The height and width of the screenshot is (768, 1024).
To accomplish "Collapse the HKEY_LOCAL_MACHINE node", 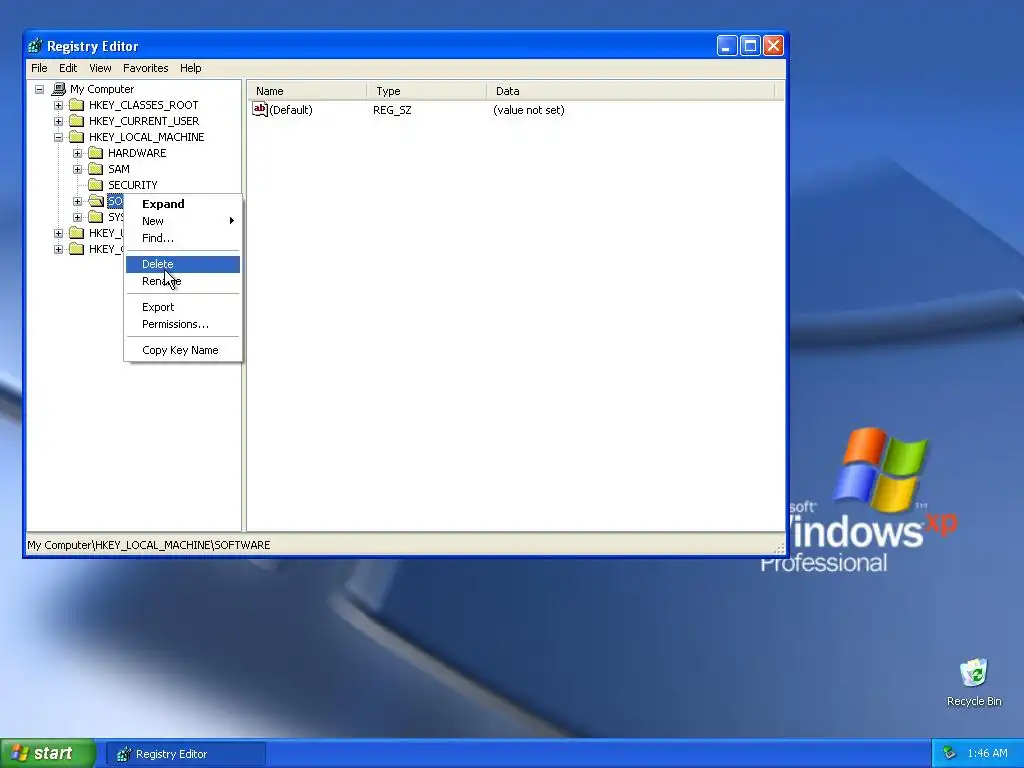I will tap(58, 137).
